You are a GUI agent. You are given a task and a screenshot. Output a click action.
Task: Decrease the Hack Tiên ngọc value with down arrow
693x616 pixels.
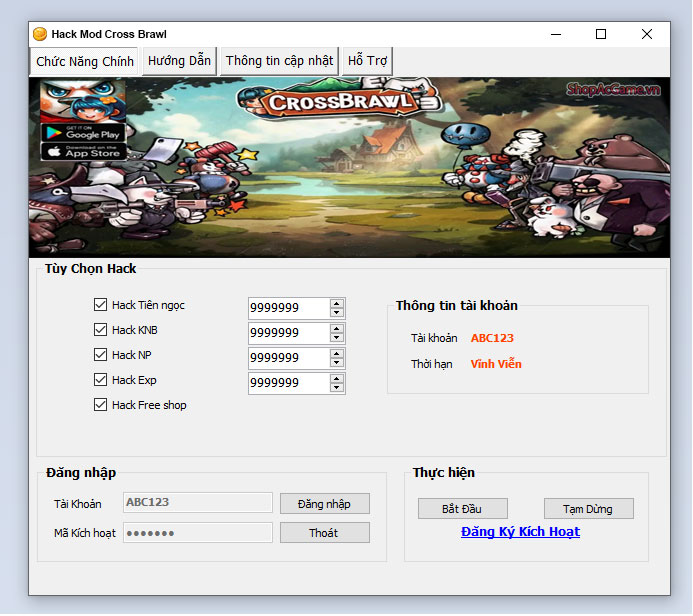pyautogui.click(x=337, y=312)
